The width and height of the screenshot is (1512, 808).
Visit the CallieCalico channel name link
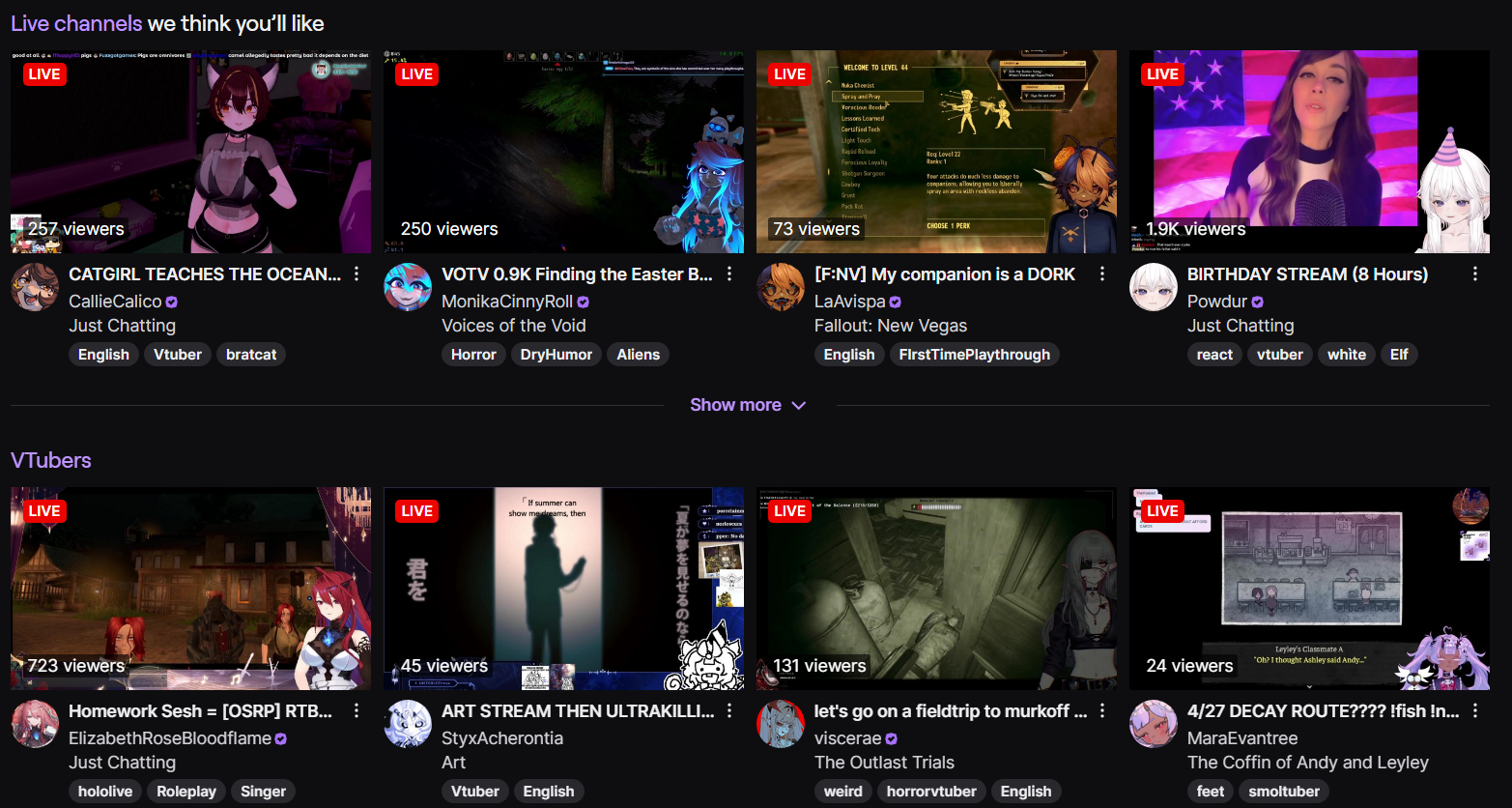[115, 302]
